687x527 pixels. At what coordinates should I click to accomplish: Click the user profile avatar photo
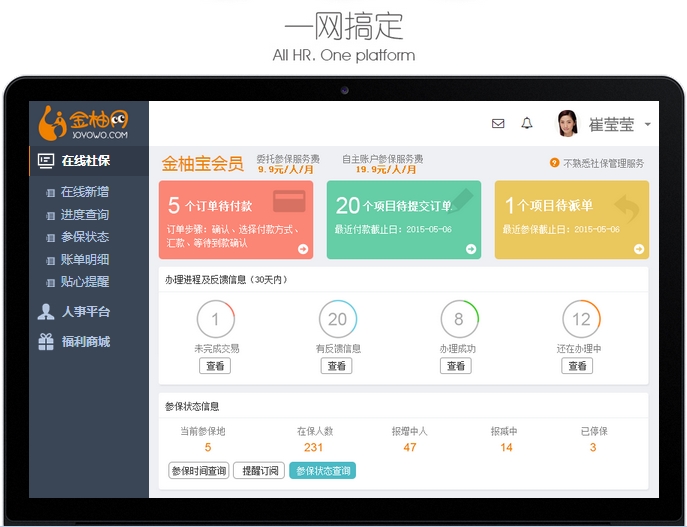click(567, 124)
